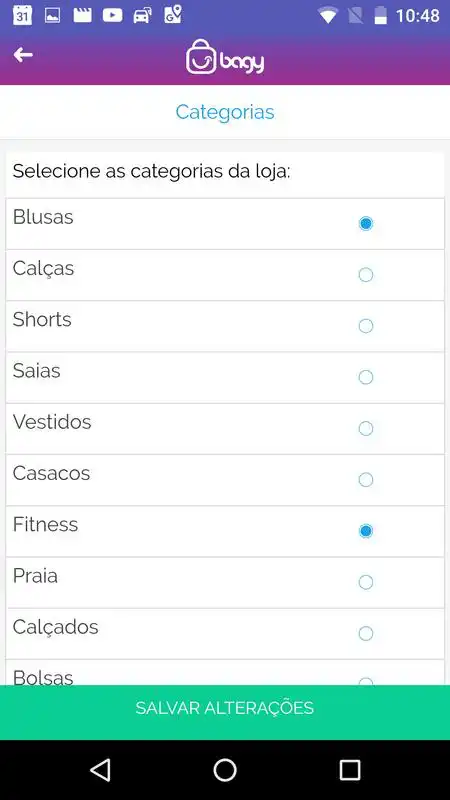Select the Praia category radio
This screenshot has width=450, height=800.
coord(366,582)
